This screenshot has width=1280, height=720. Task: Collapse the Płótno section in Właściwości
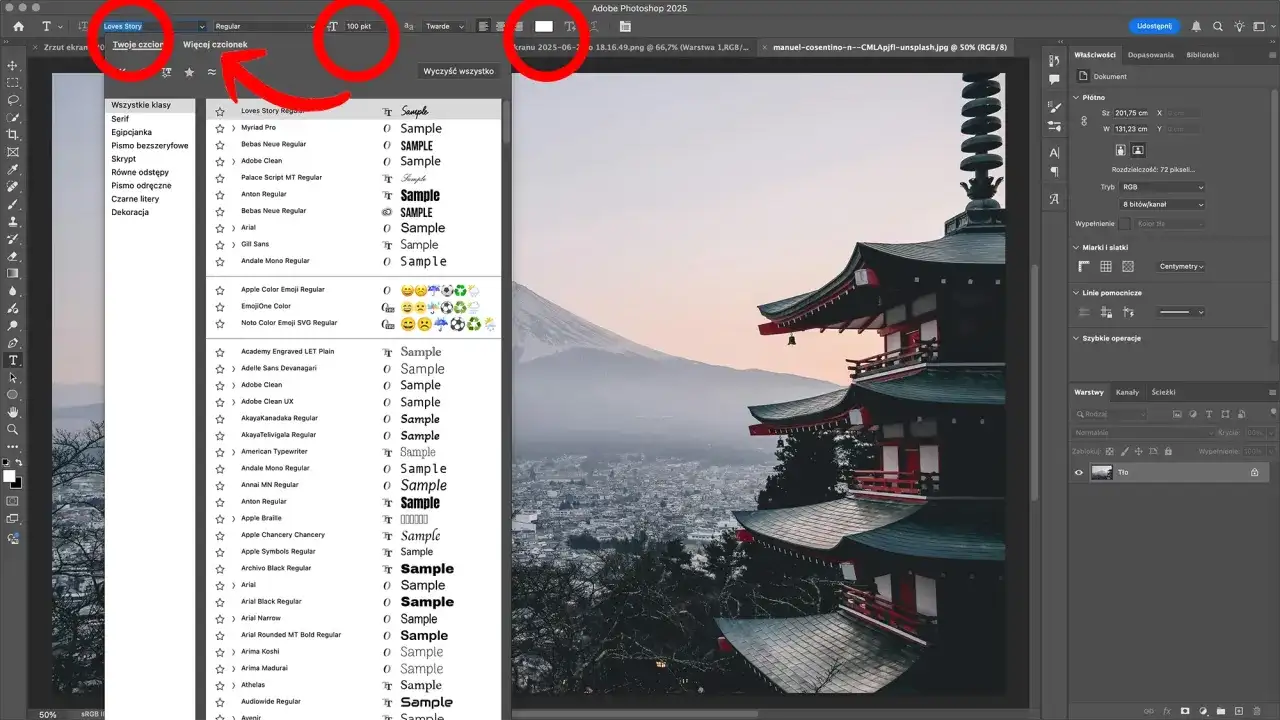(x=1076, y=97)
